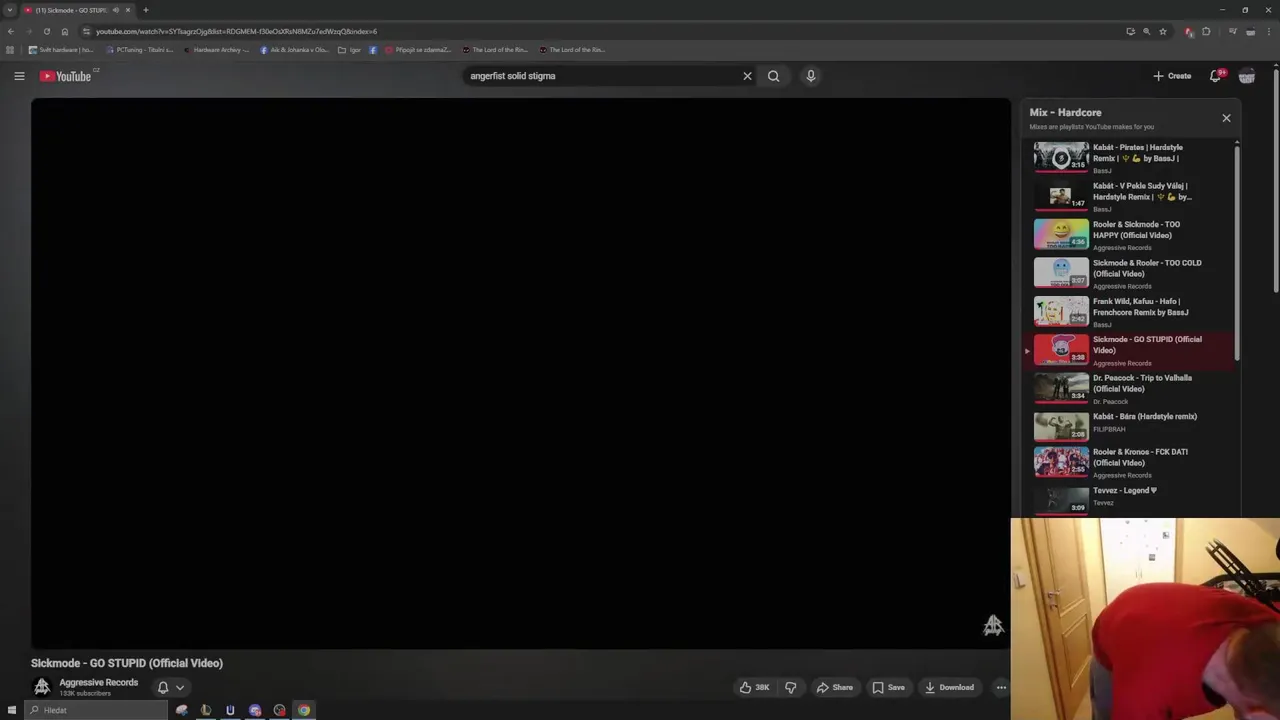1280x720 pixels.
Task: Click the magnifier search button
Action: (773, 76)
